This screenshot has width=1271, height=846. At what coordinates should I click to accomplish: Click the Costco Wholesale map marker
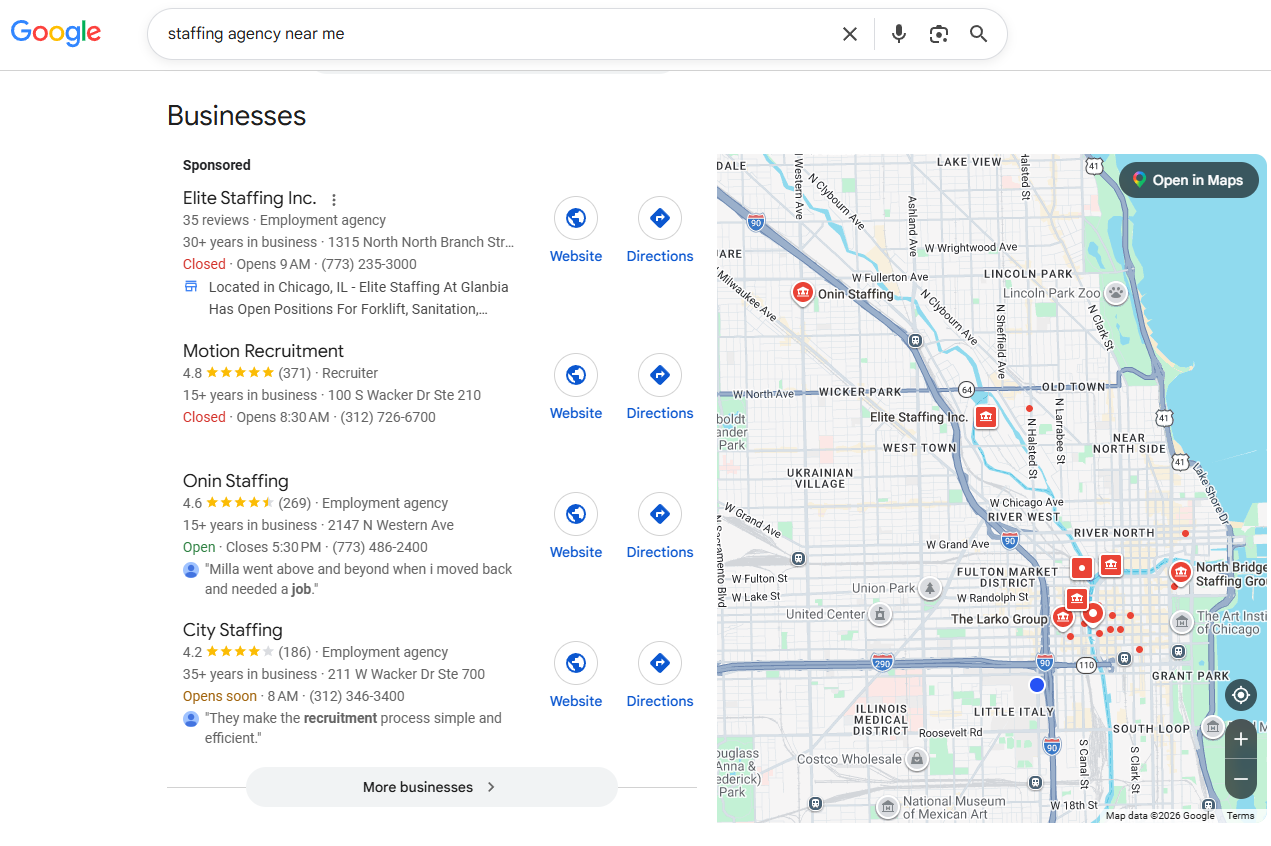tap(916, 760)
